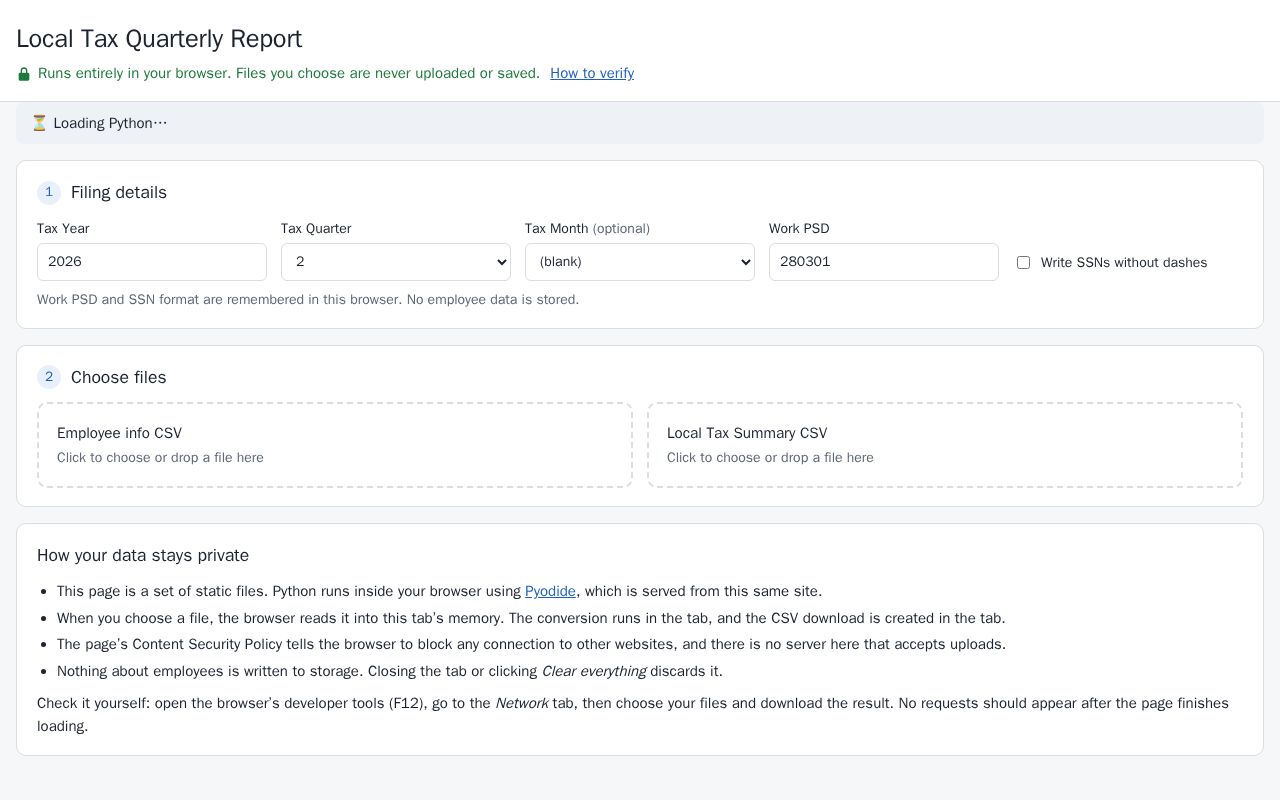This screenshot has height=800, width=1280.
Task: Click the 'No employee data is stored' note
Action: tap(491, 299)
